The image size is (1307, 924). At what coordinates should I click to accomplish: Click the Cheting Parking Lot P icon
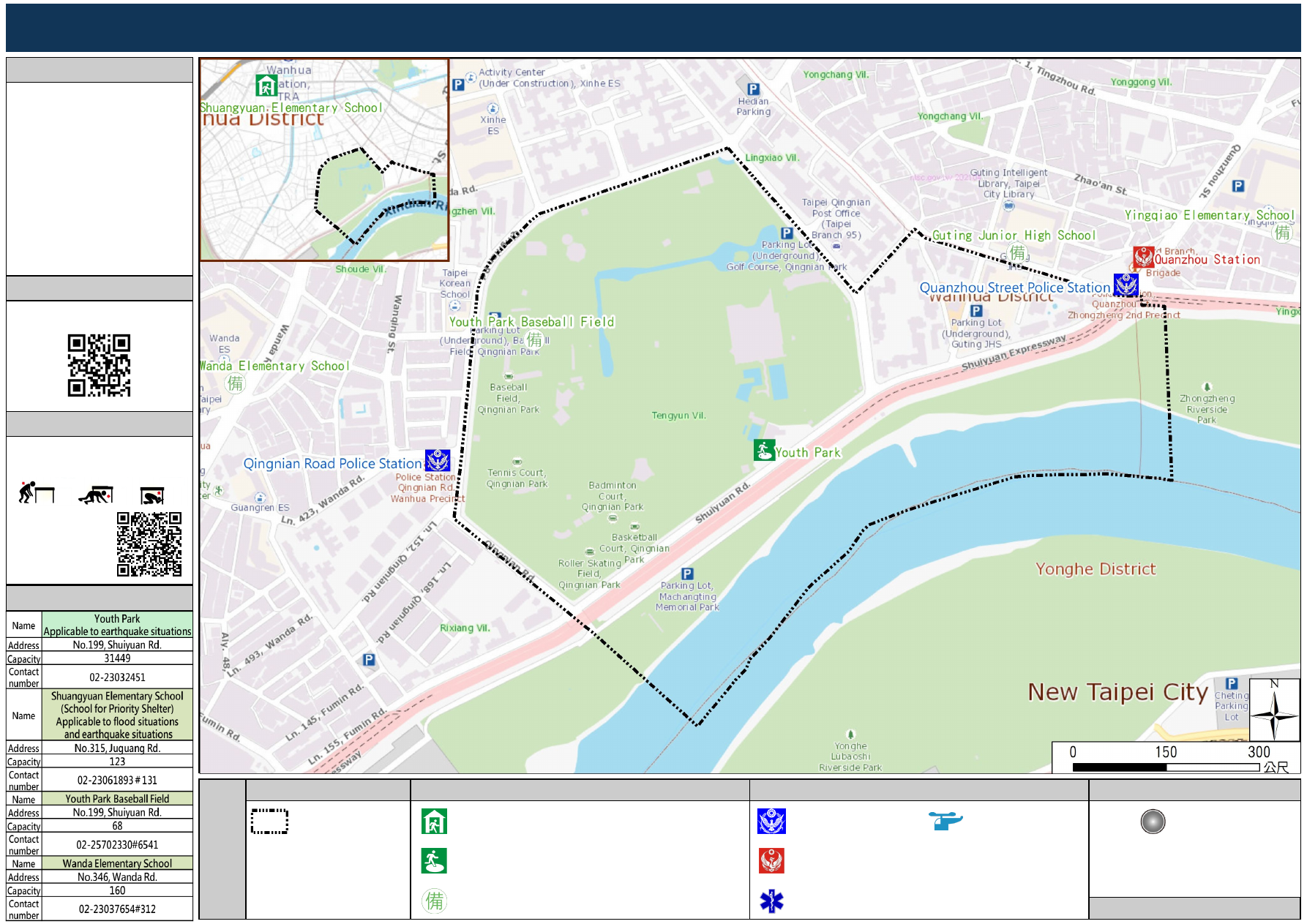1232,683
